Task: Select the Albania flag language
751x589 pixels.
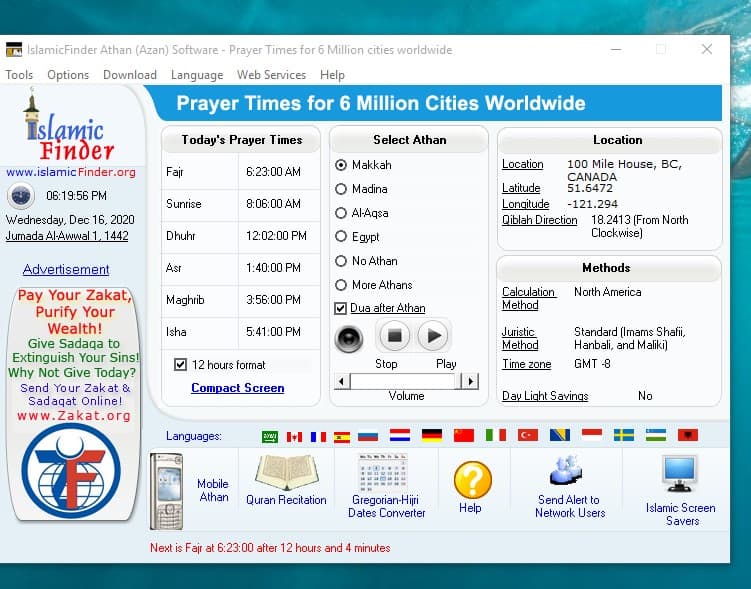Action: [x=688, y=435]
